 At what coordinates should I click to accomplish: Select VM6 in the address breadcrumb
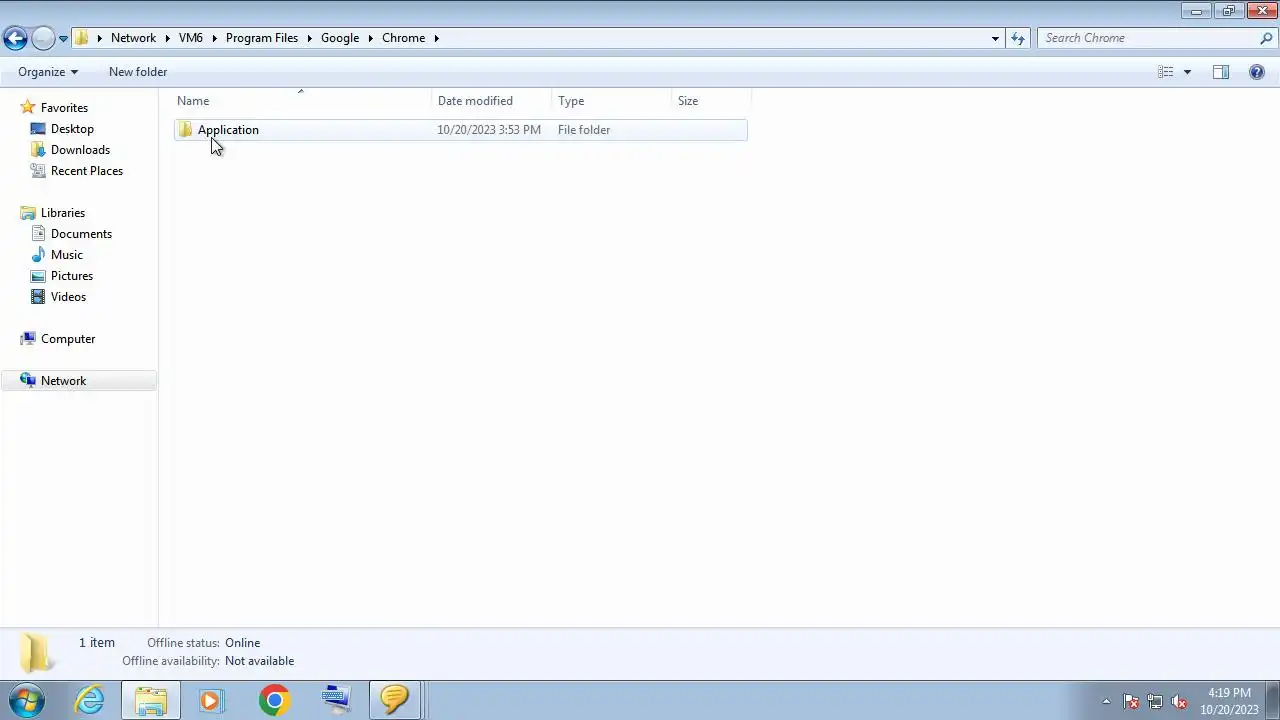tap(190, 38)
